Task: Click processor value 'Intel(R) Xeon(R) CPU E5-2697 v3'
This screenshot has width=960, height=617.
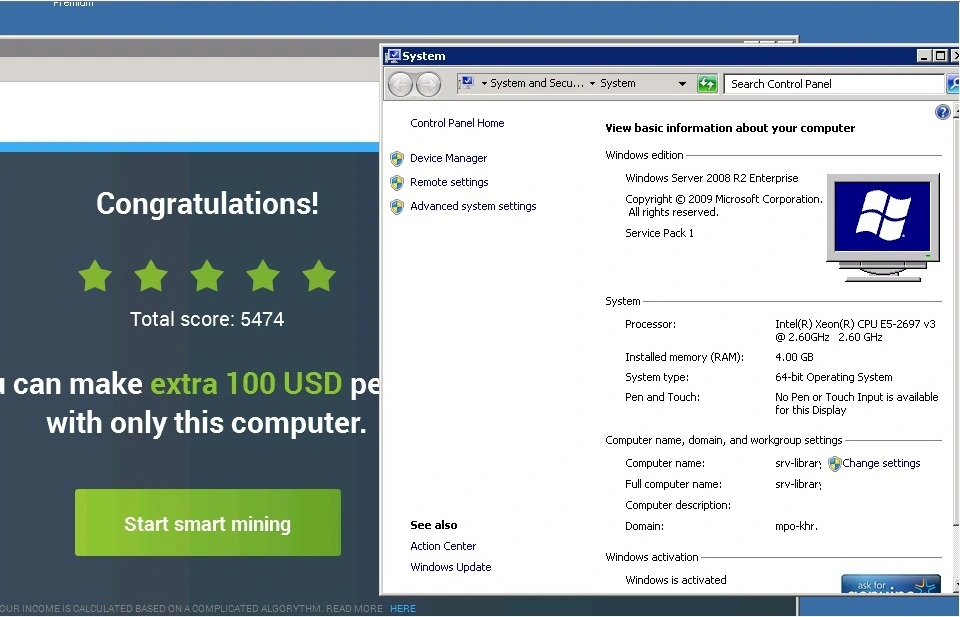Action: [x=855, y=324]
